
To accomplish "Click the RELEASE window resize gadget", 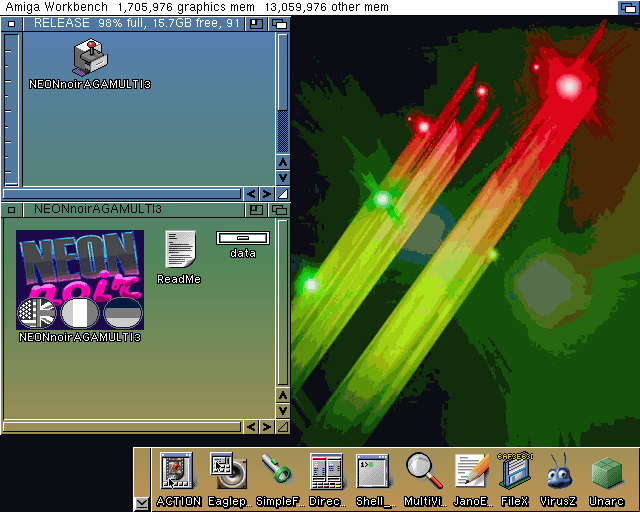I will point(283,194).
